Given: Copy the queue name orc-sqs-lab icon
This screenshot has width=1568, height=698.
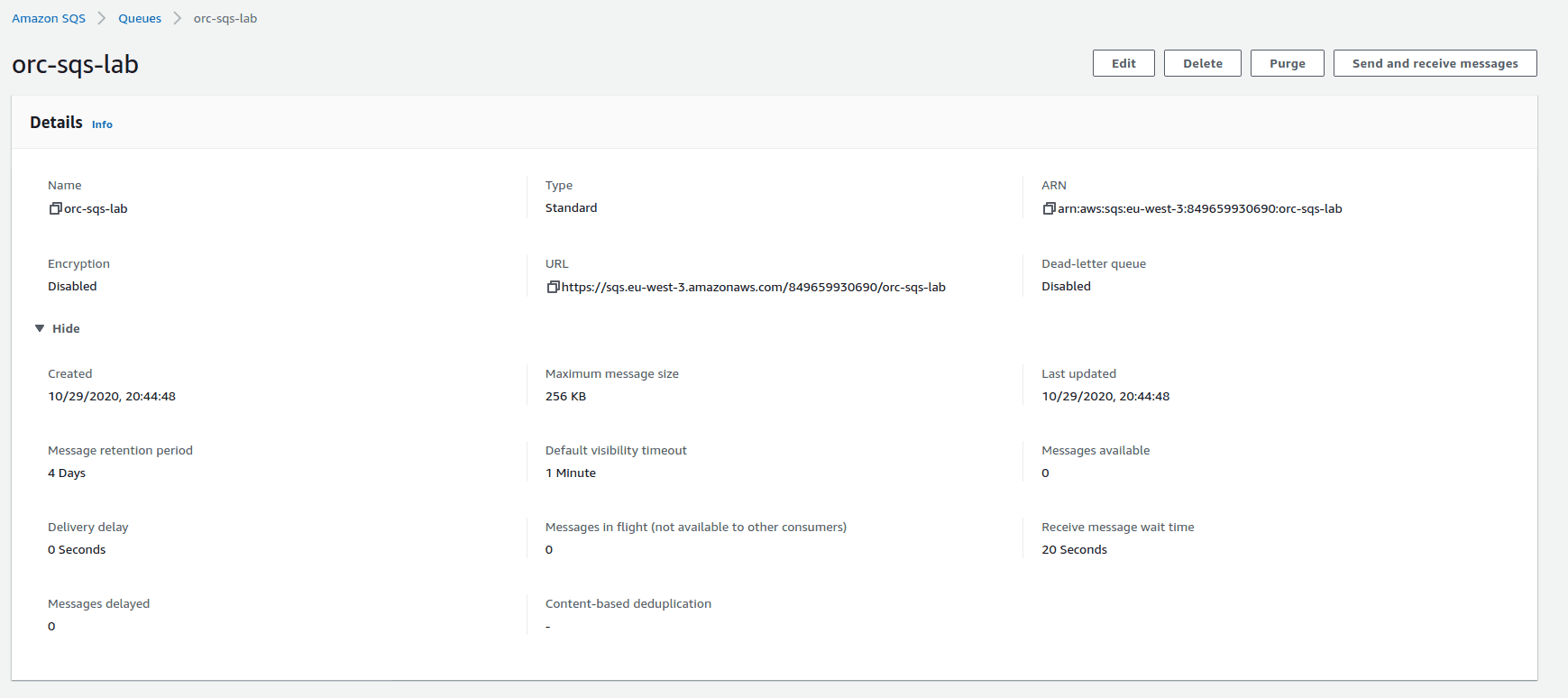Looking at the screenshot, I should (x=55, y=208).
